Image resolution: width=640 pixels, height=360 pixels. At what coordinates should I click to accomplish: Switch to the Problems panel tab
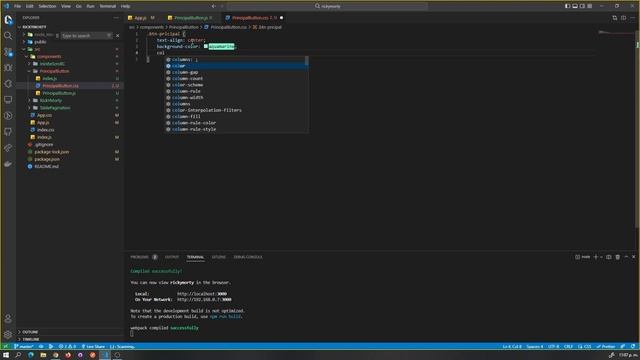click(140, 257)
